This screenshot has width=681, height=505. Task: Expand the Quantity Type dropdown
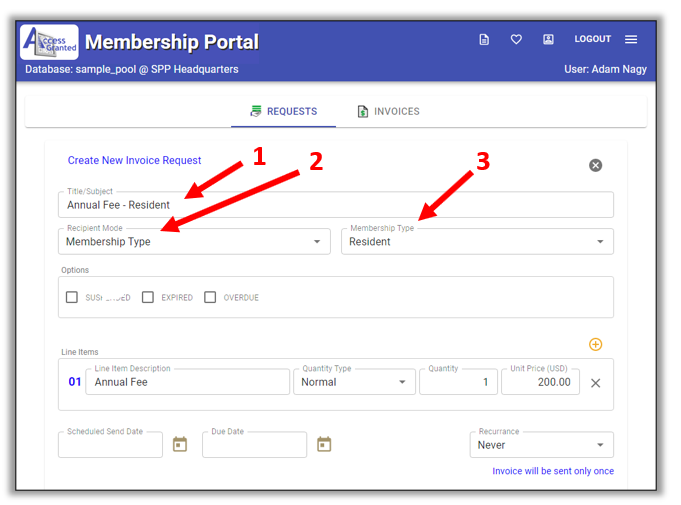353,382
